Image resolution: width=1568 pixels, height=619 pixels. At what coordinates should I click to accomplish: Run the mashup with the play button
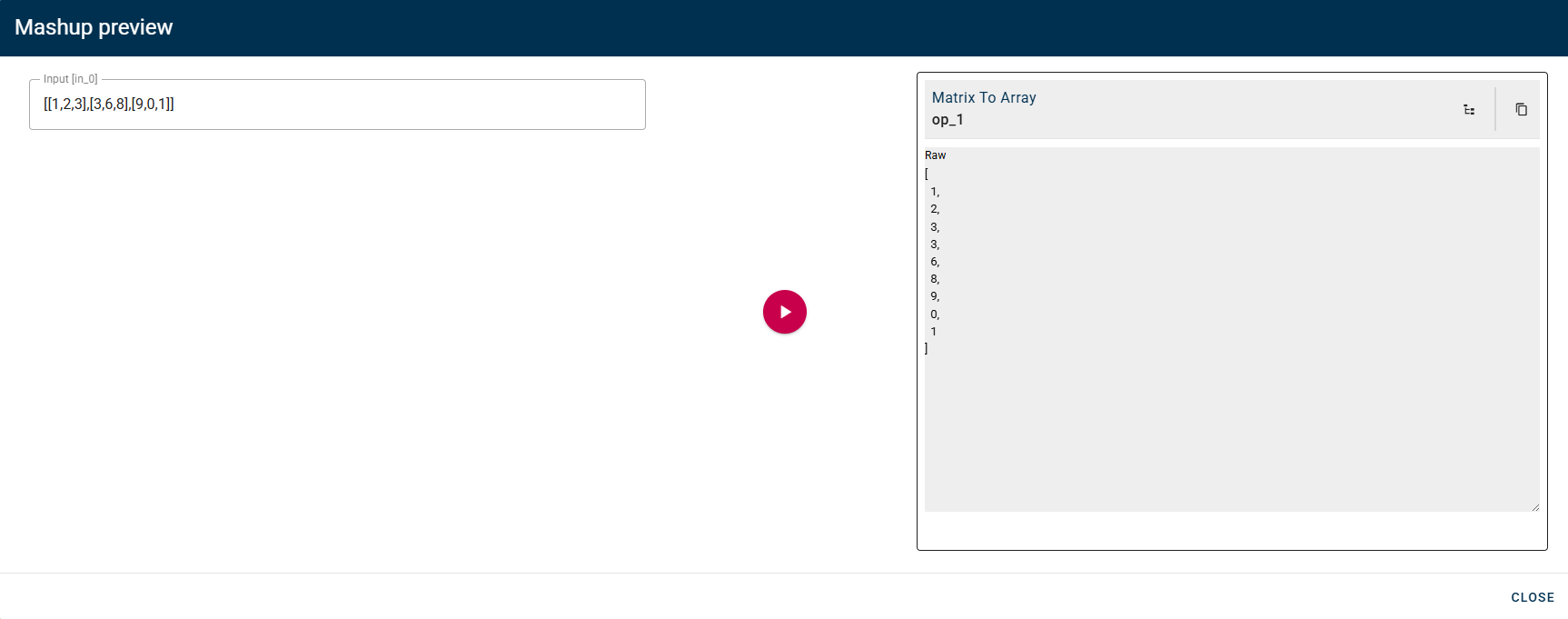(x=785, y=312)
